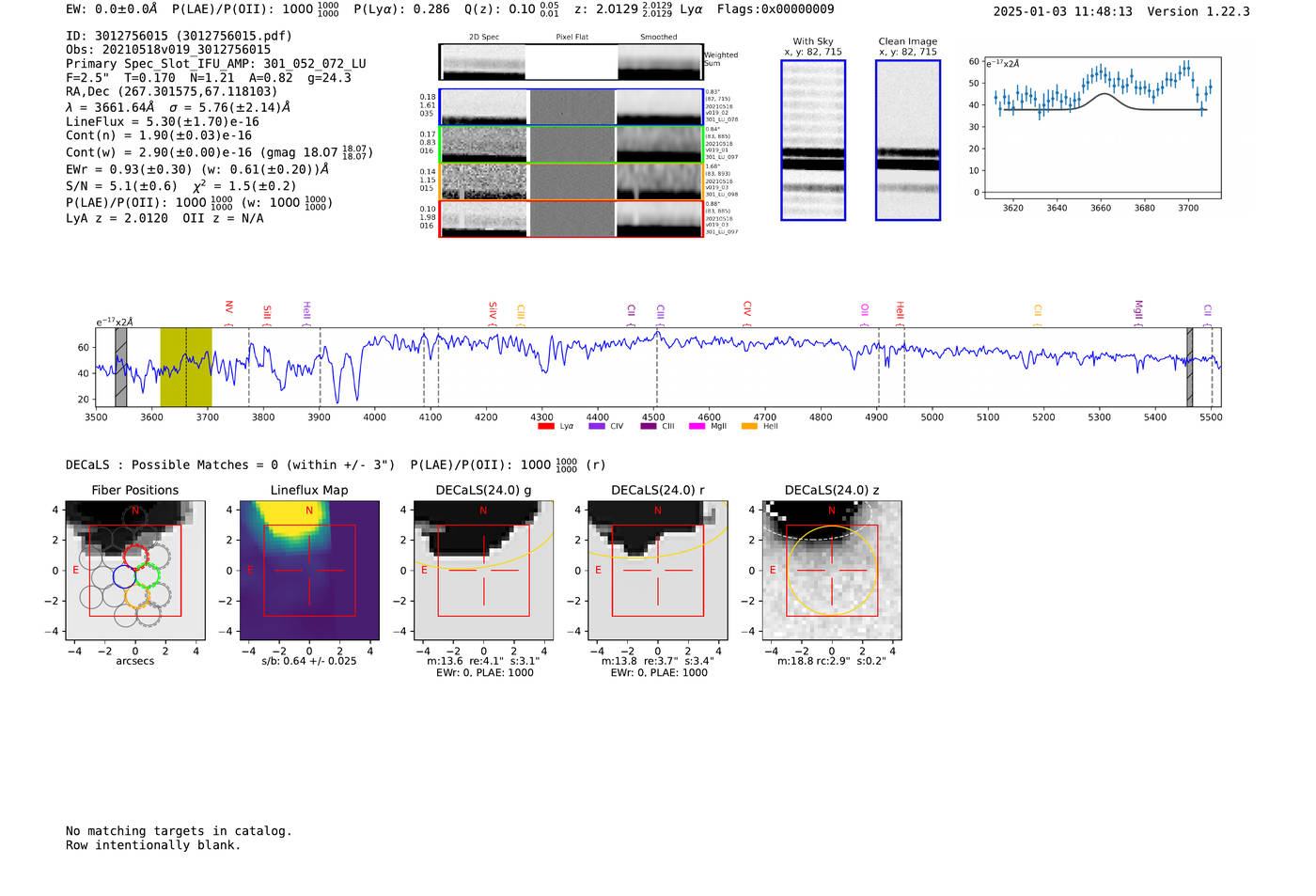Click the magenta MgII legend swatch
This screenshot has width=1316, height=896.
(x=697, y=426)
